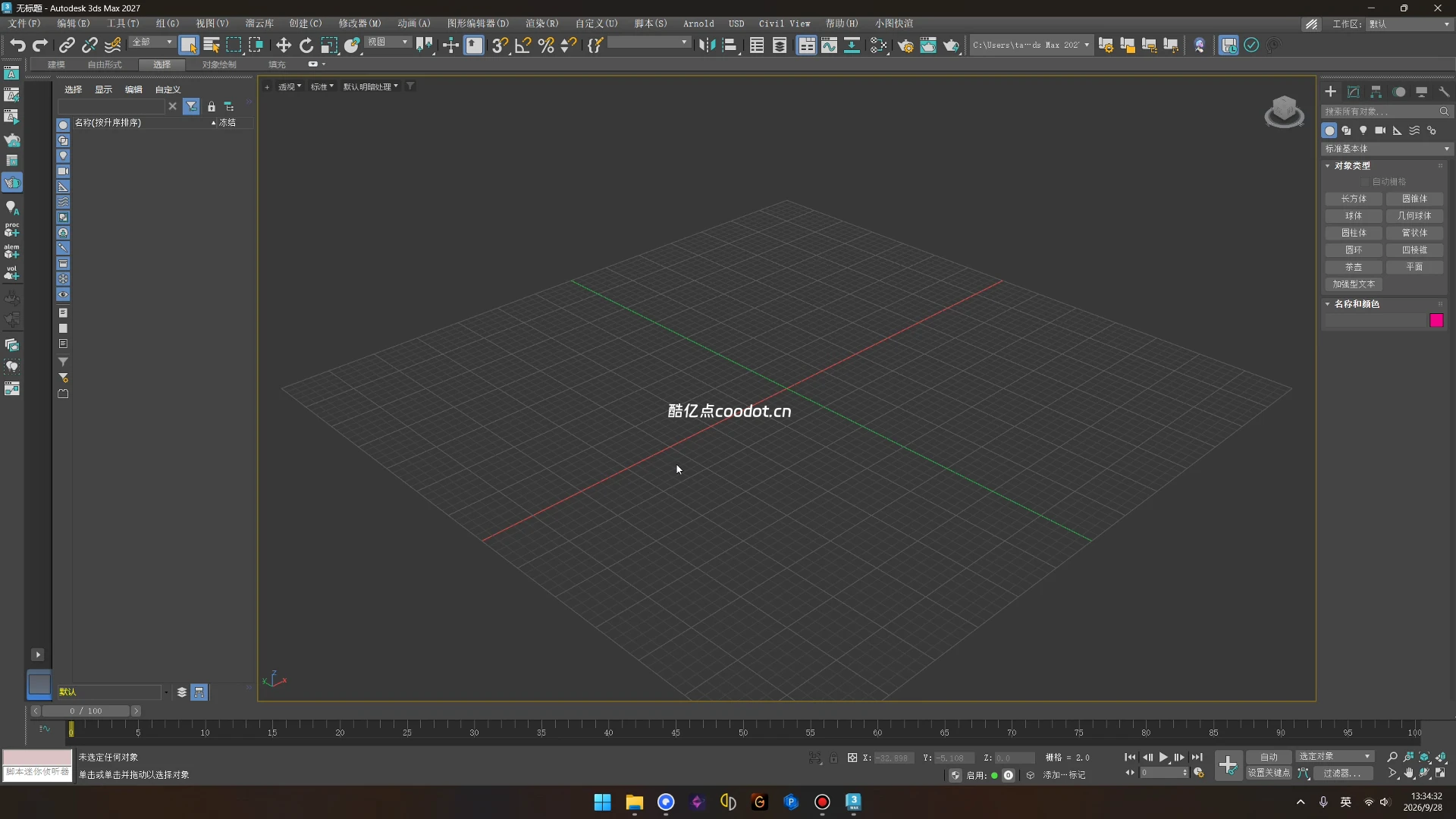The height and width of the screenshot is (819, 1456).
Task: Toggle the Angle Snap icon
Action: (523, 45)
